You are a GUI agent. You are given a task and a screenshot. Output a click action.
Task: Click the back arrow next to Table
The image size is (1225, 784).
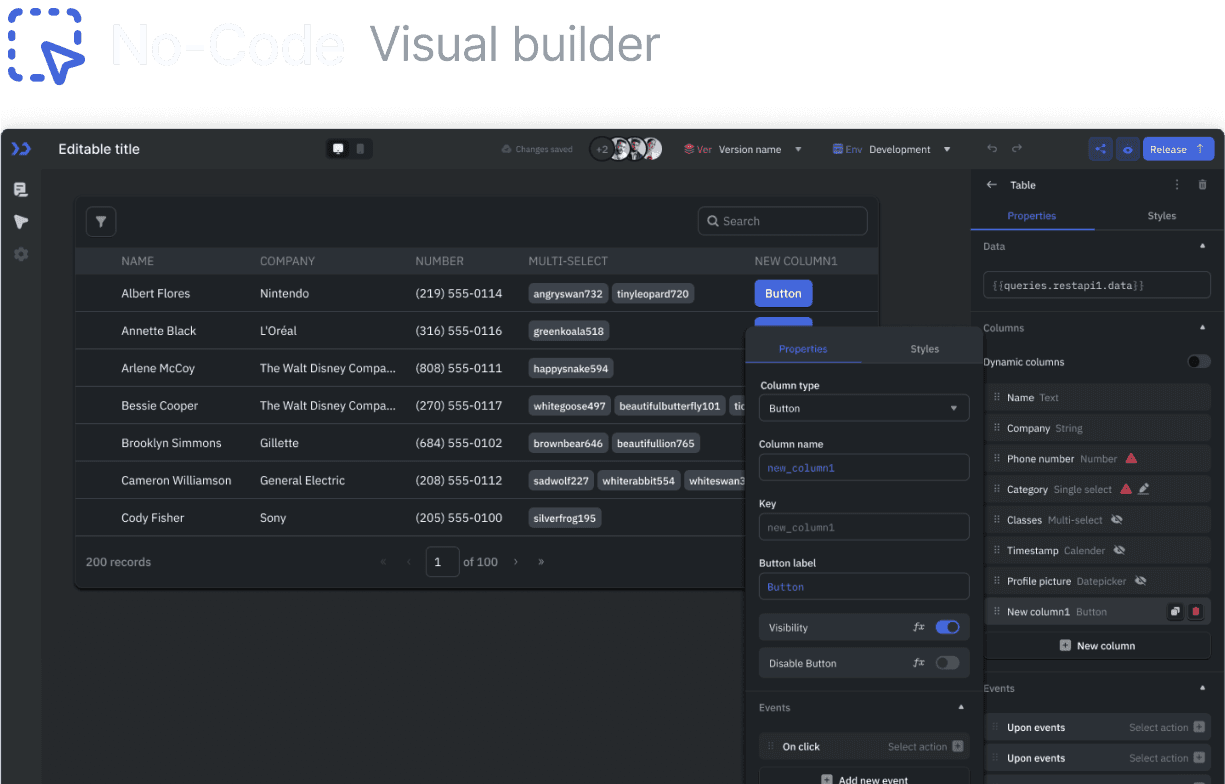coord(992,185)
